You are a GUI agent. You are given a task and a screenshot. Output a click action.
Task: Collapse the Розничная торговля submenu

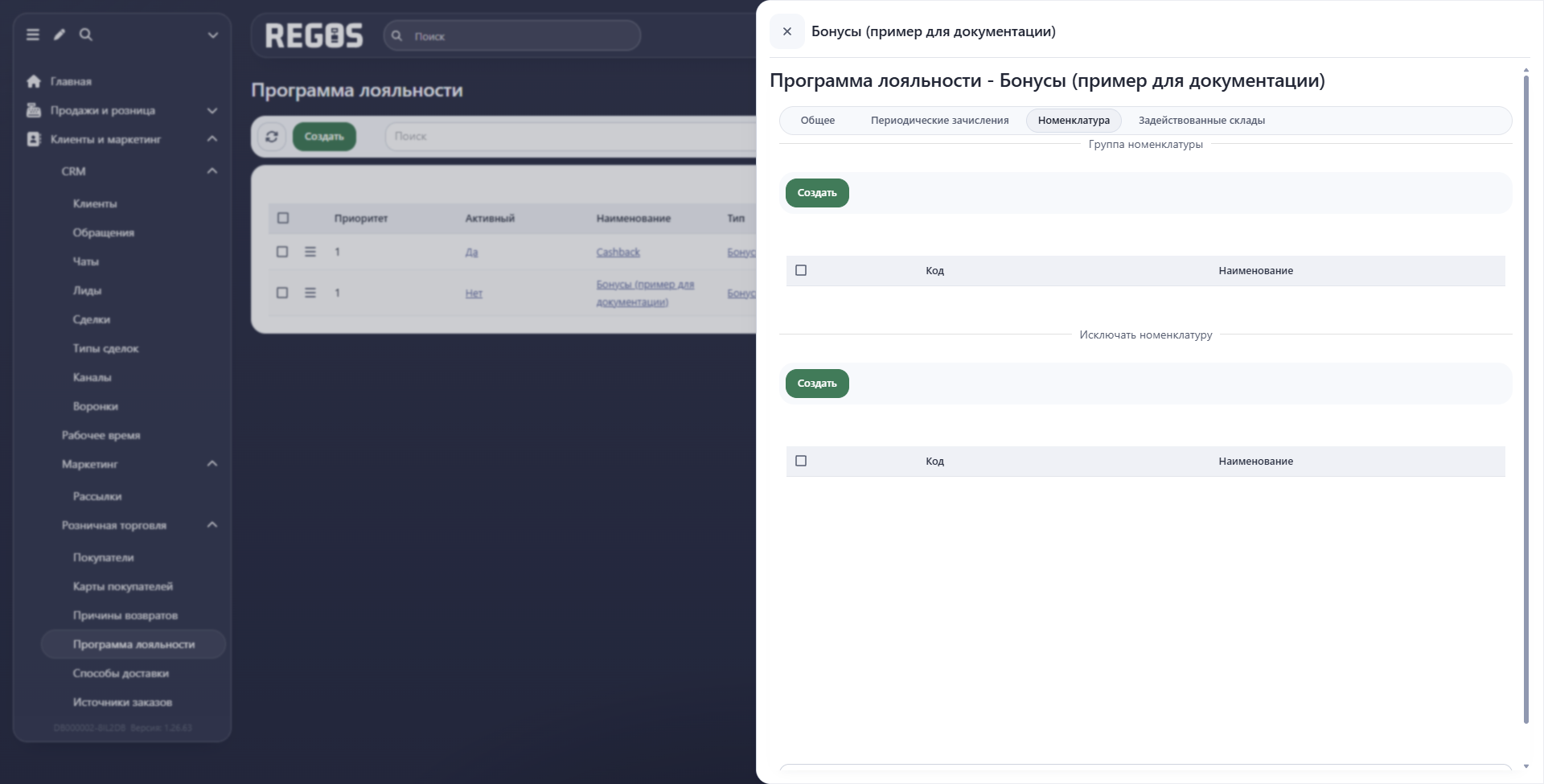pos(212,525)
